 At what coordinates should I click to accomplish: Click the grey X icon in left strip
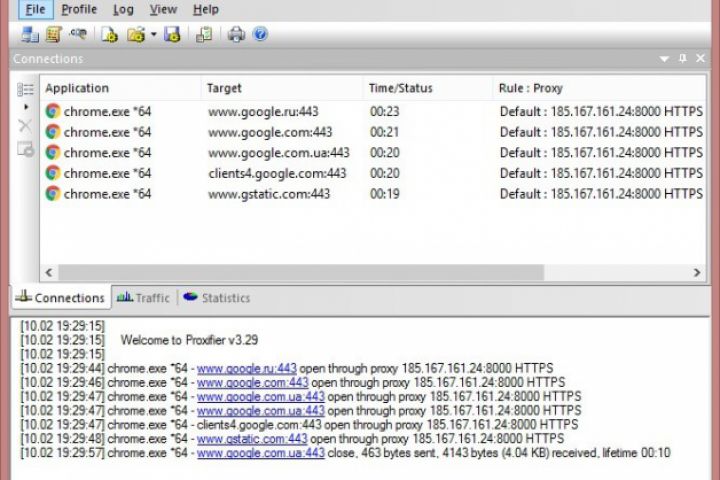[25, 125]
